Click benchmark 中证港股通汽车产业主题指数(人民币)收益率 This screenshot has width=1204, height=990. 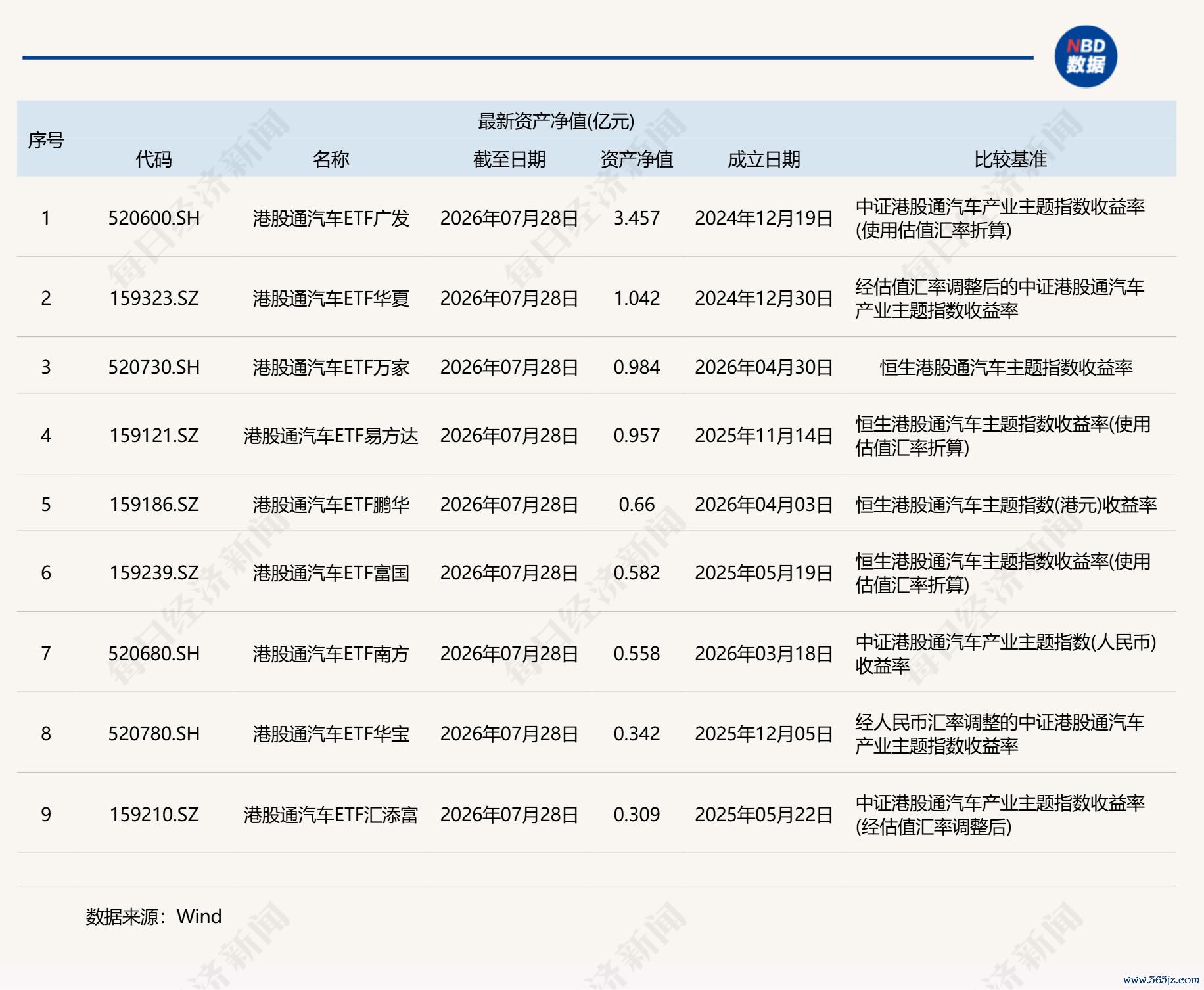tap(1006, 654)
